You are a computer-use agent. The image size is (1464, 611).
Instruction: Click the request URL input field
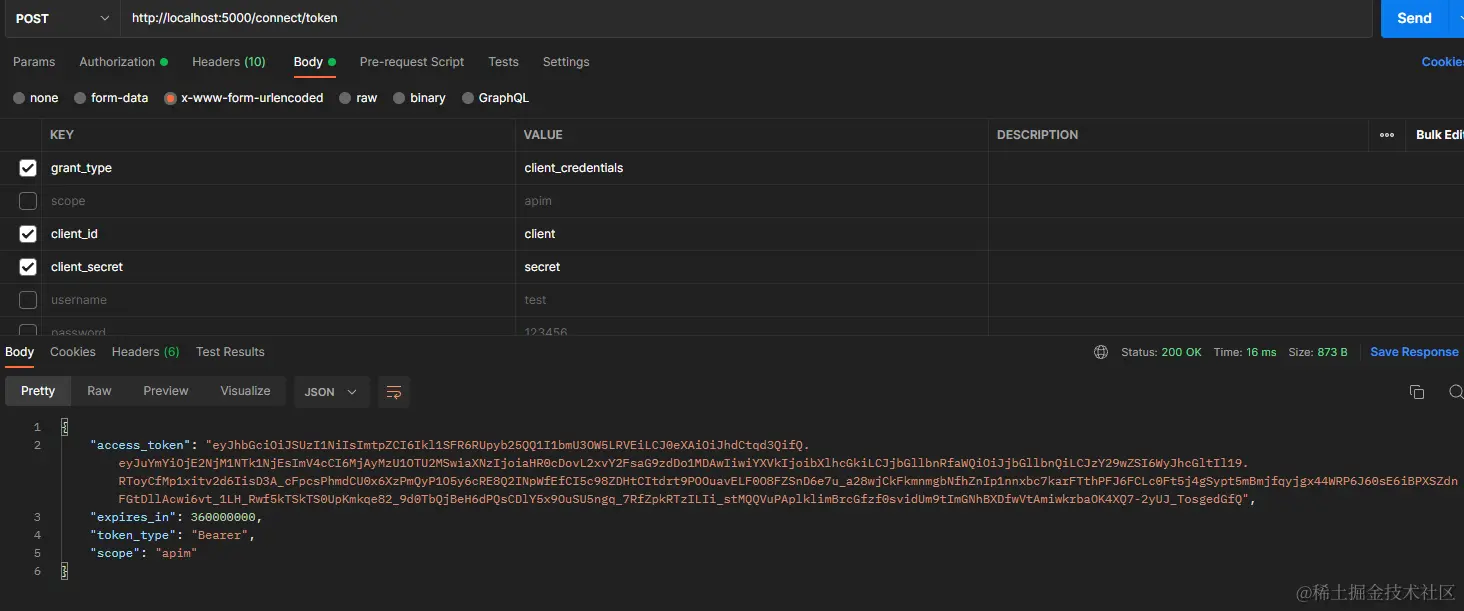[x=746, y=18]
